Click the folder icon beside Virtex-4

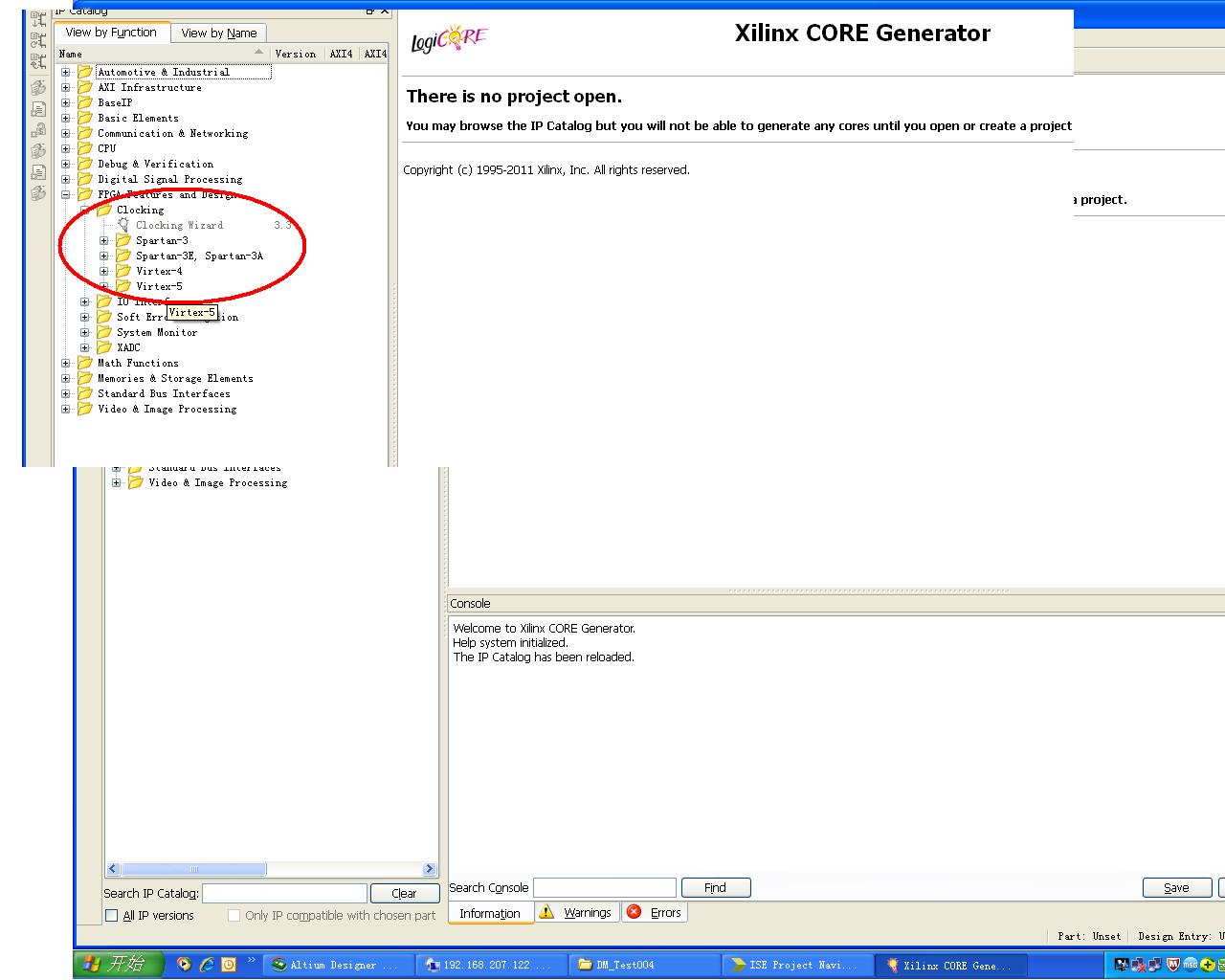(122, 271)
